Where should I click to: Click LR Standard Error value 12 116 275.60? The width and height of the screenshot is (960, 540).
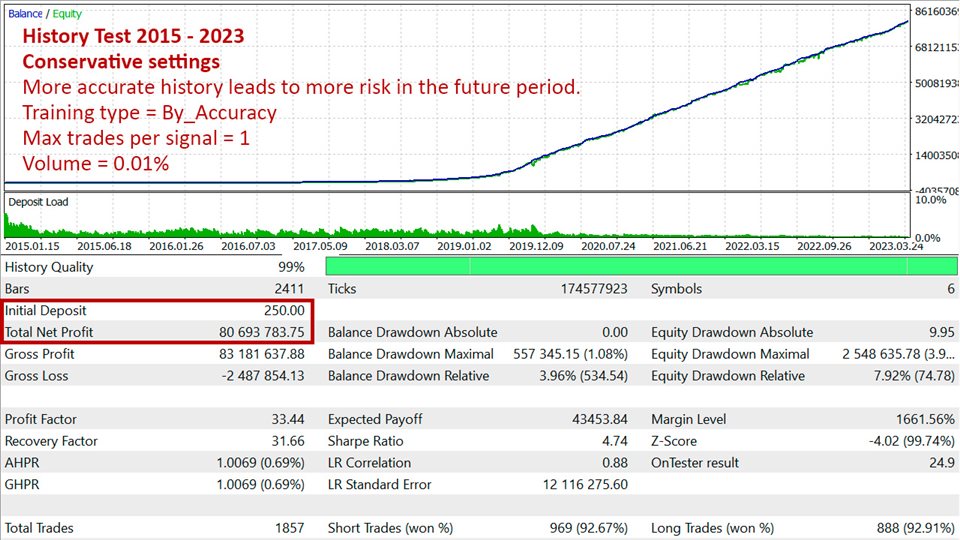point(585,484)
